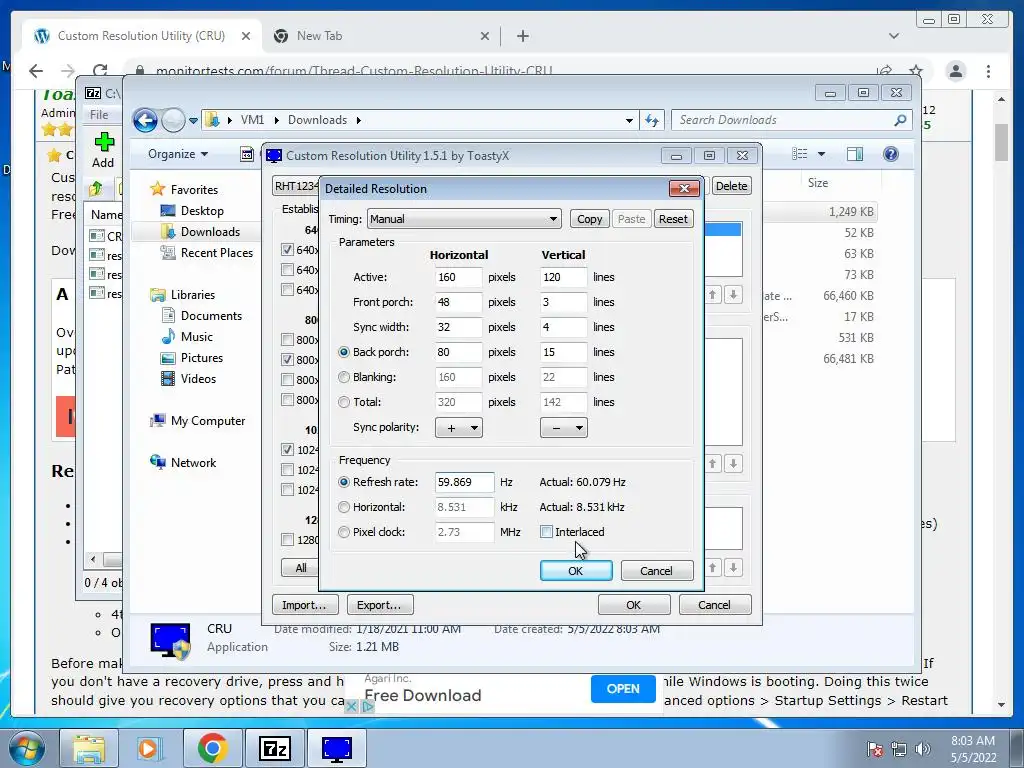This screenshot has width=1024, height=768.
Task: Confirm Detailed Resolution with OK
Action: [575, 571]
